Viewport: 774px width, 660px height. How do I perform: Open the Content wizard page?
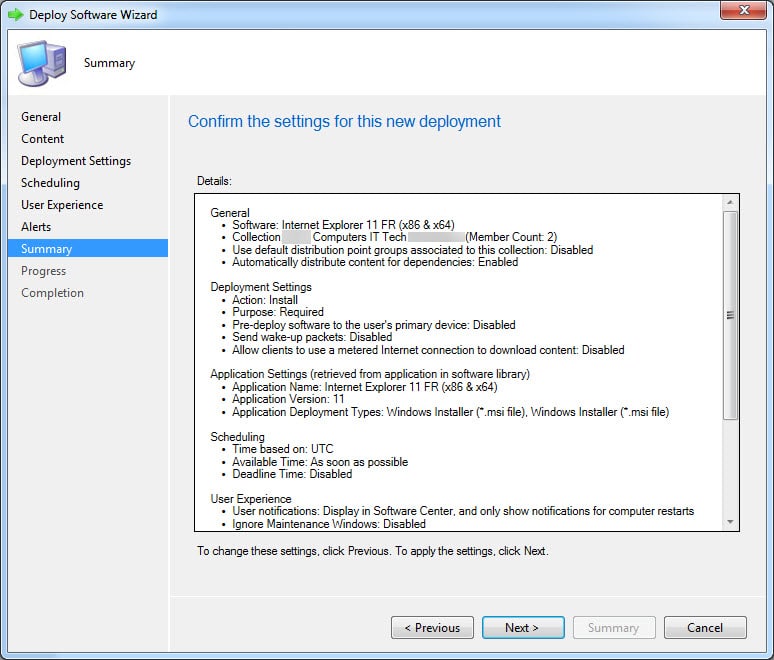(42, 139)
